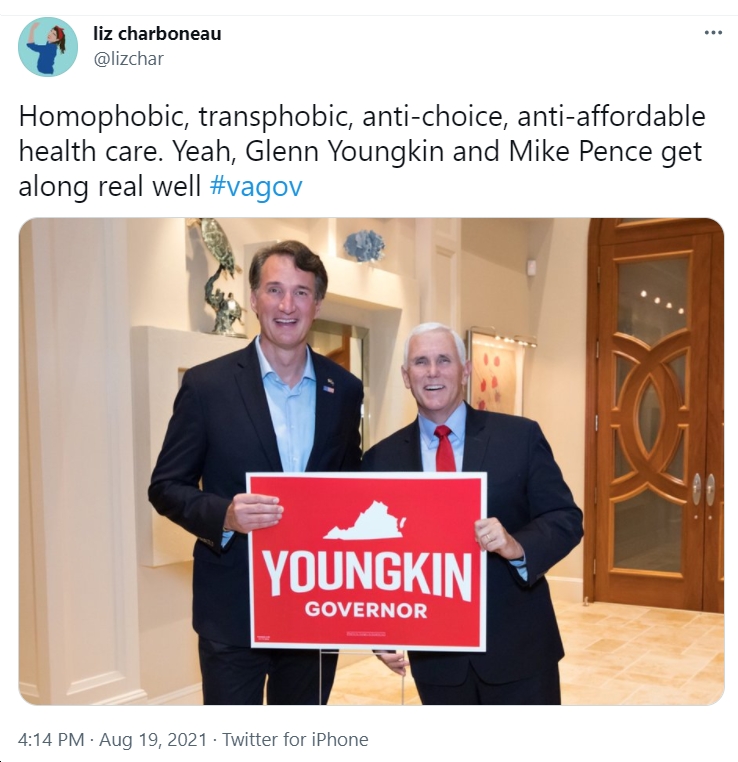Select the turtle sculpture in the photo

(221, 277)
